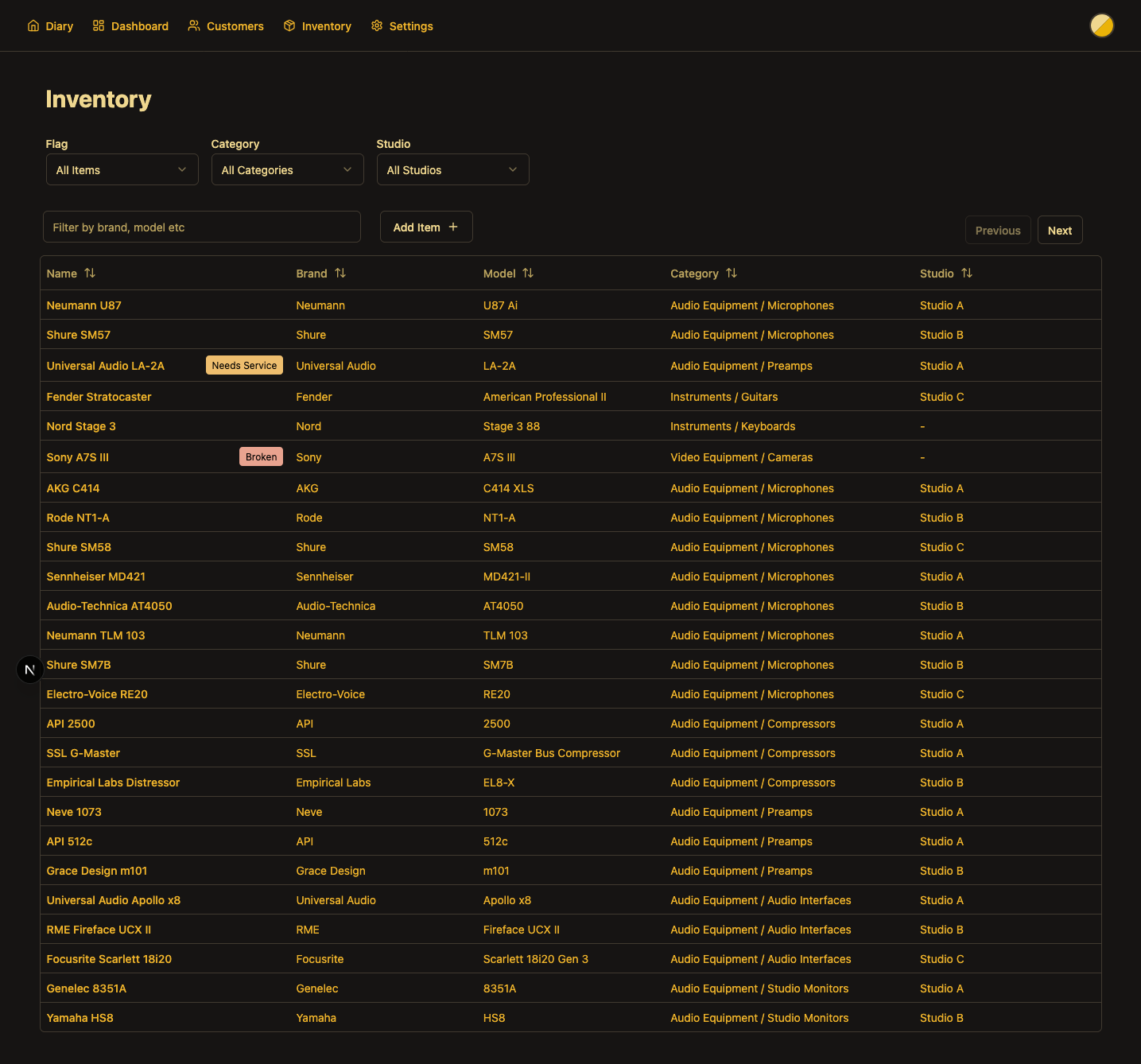
Task: Click the round Next.js dev tools badge
Action: [29, 670]
